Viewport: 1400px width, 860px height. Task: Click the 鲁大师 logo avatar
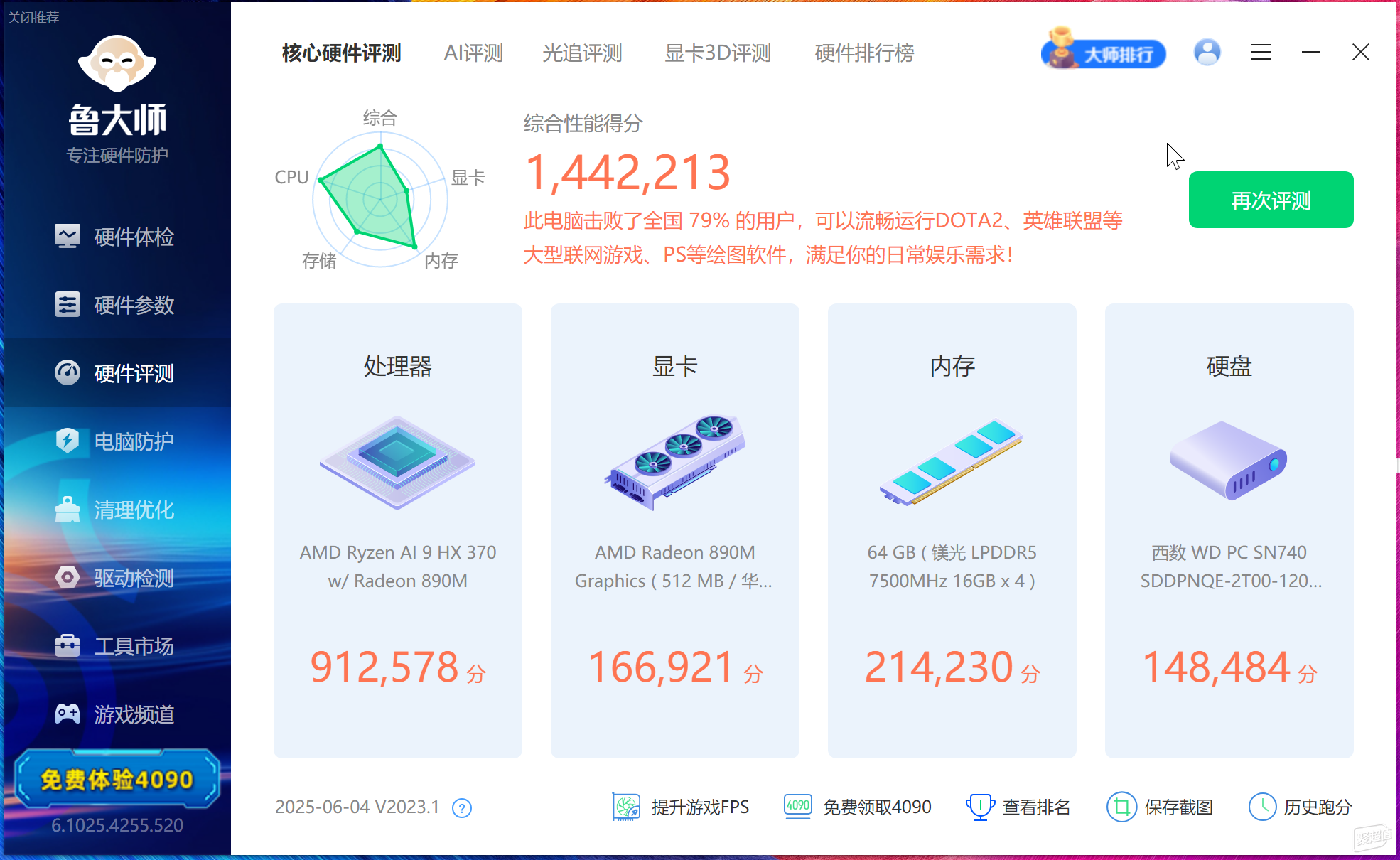pos(117,64)
